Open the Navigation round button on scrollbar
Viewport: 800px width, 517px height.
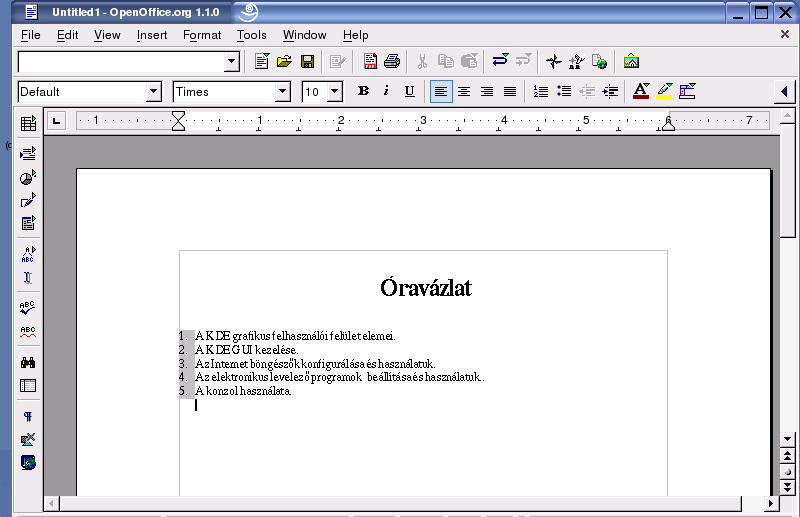[788, 472]
